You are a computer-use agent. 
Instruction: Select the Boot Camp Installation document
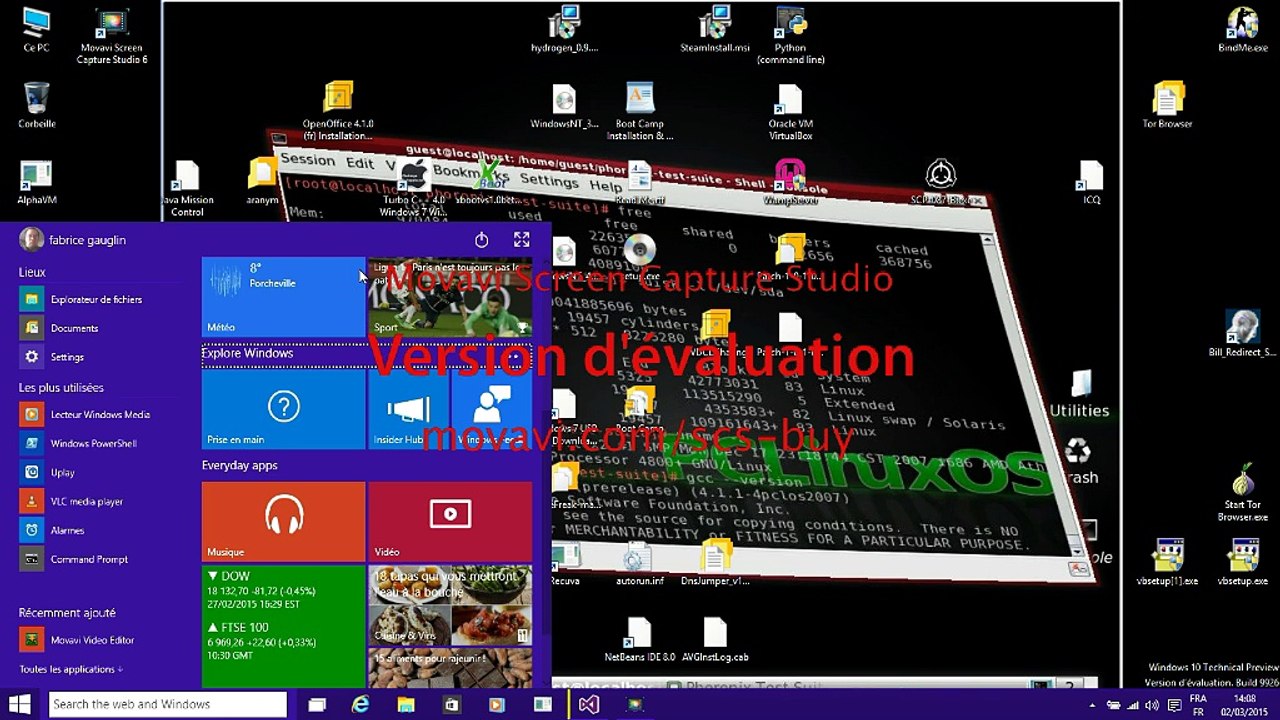(x=640, y=112)
